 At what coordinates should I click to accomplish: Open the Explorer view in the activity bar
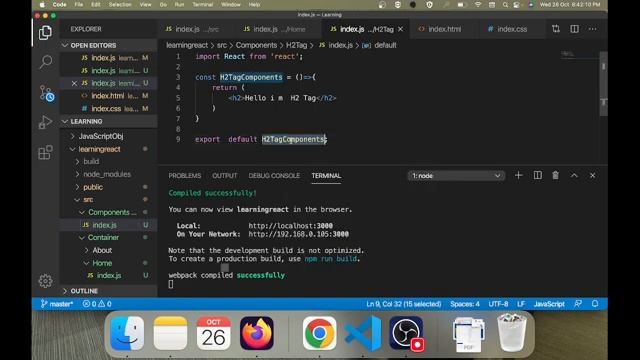coord(45,33)
